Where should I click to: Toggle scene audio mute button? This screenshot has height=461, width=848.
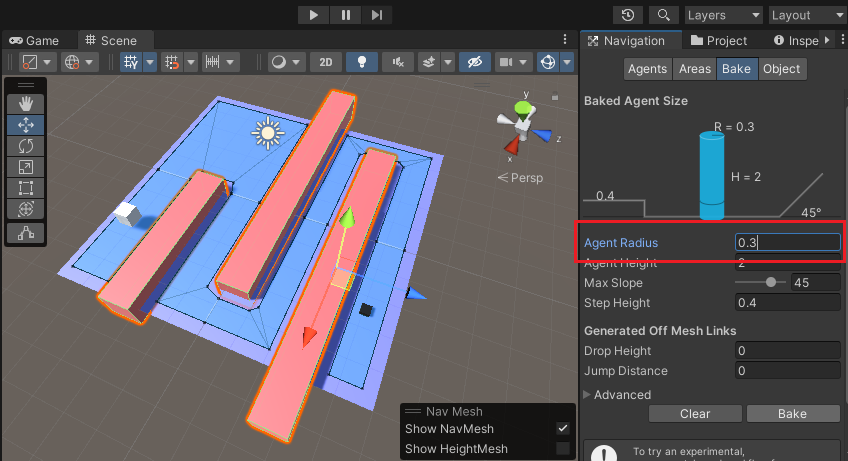tap(398, 62)
